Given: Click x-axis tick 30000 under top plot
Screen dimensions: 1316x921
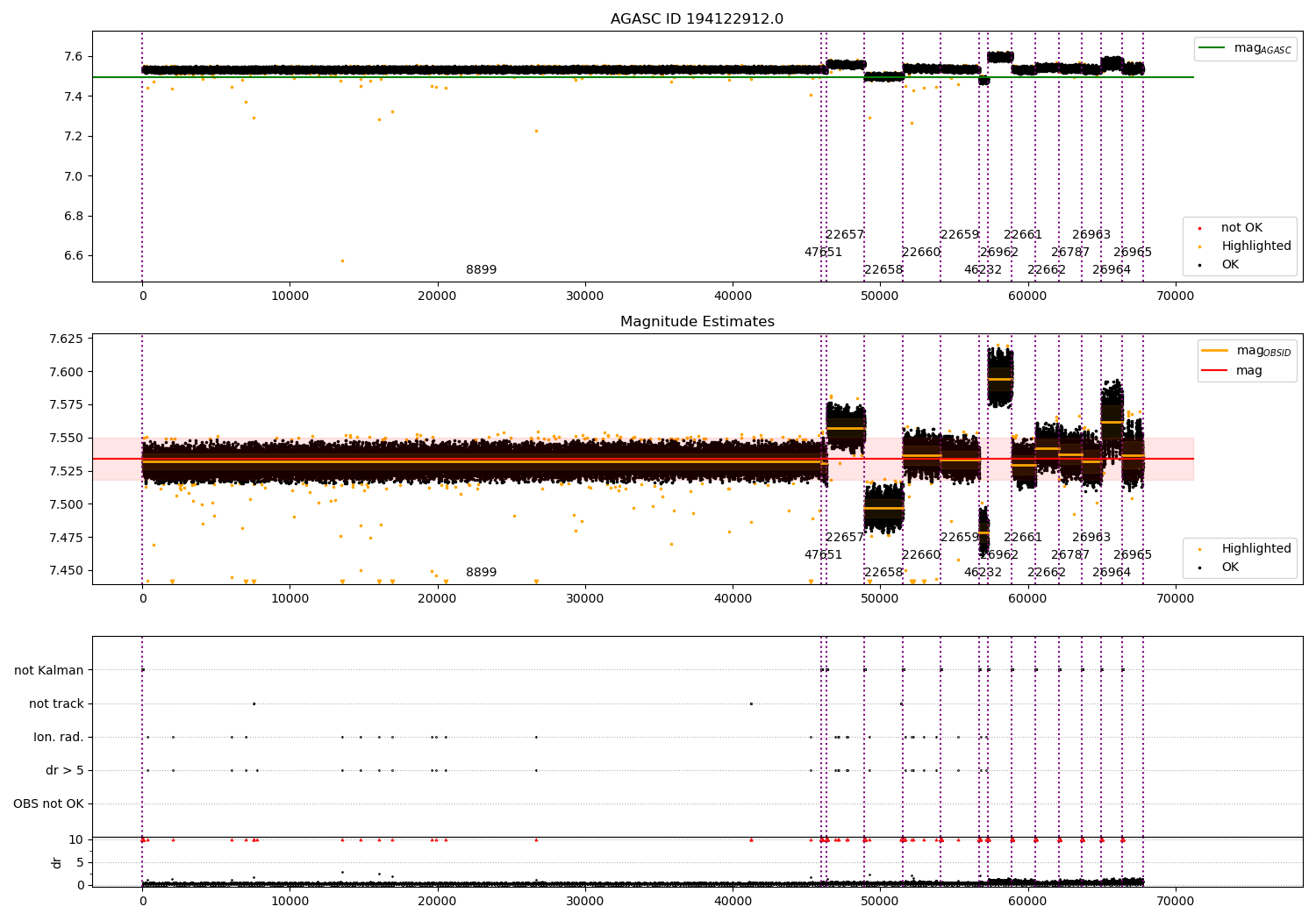Looking at the screenshot, I should pos(585,296).
